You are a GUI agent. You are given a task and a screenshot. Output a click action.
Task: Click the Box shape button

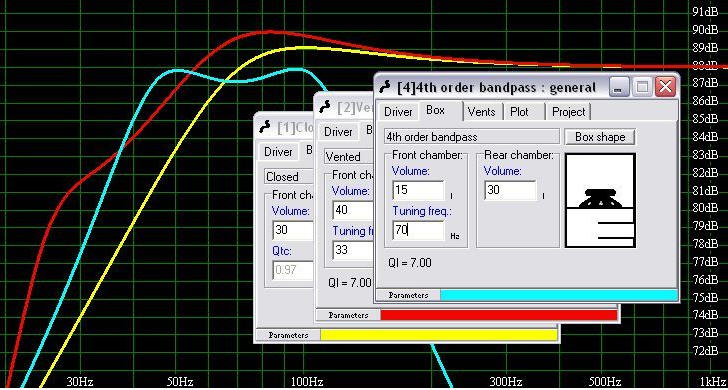tap(599, 137)
